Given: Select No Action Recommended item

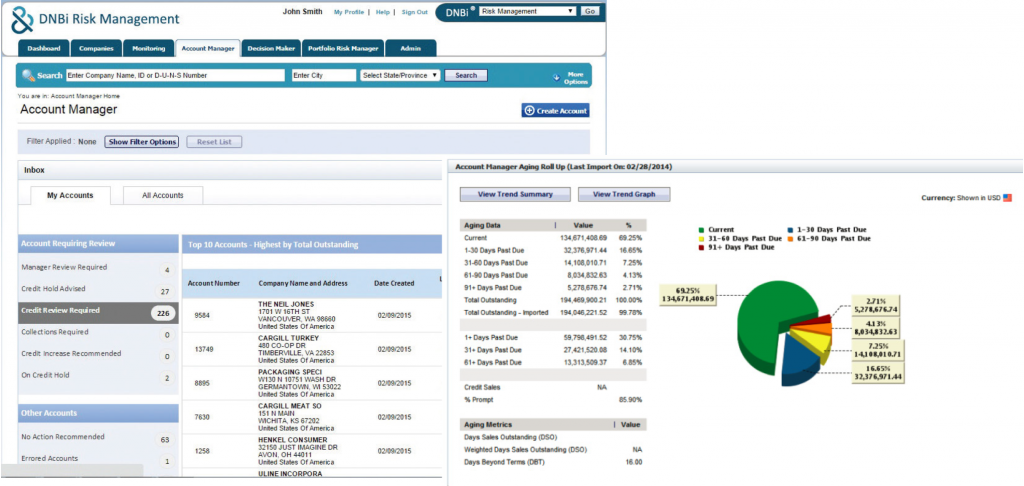Looking at the screenshot, I should point(98,437).
